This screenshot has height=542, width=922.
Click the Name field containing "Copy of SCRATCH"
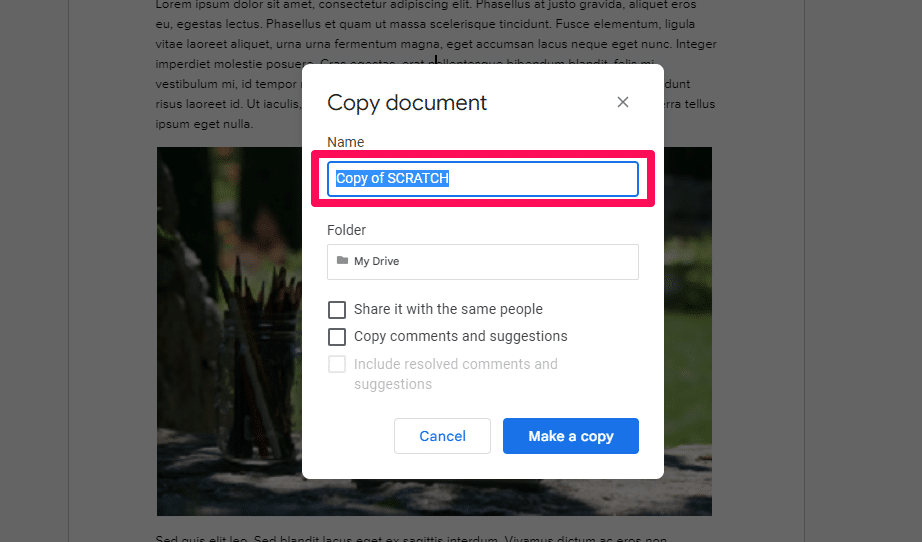coord(482,179)
